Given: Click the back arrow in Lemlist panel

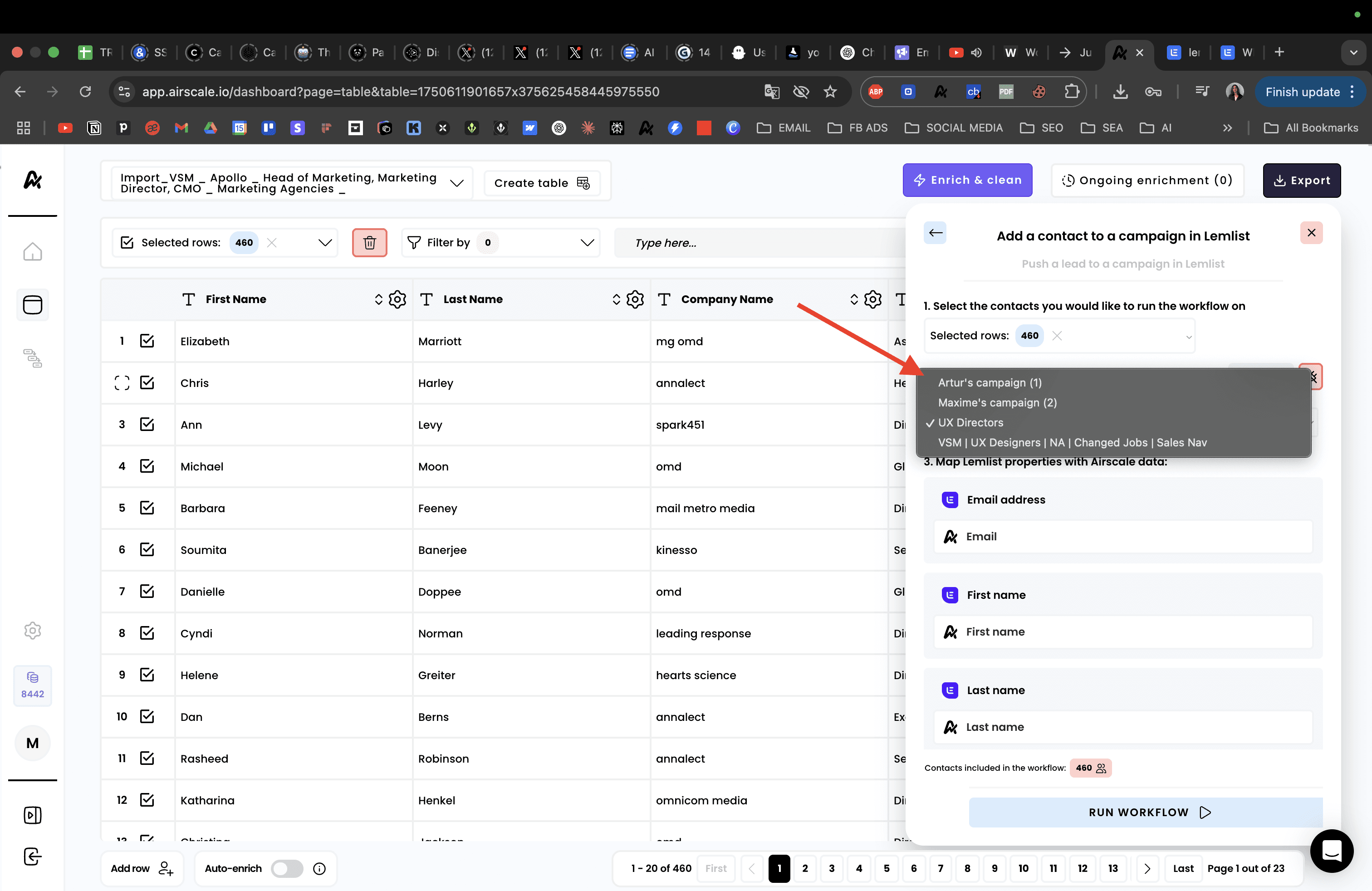Looking at the screenshot, I should pyautogui.click(x=935, y=233).
